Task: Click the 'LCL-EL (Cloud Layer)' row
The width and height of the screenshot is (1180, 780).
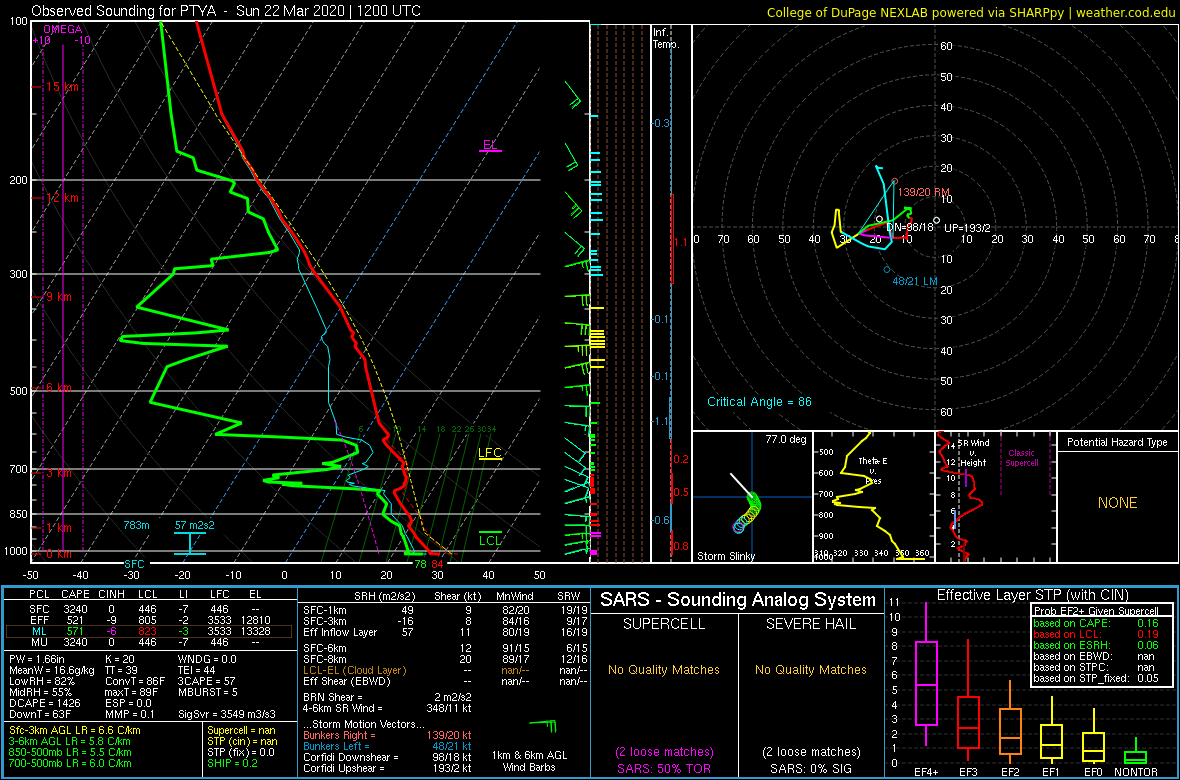Action: (442, 670)
